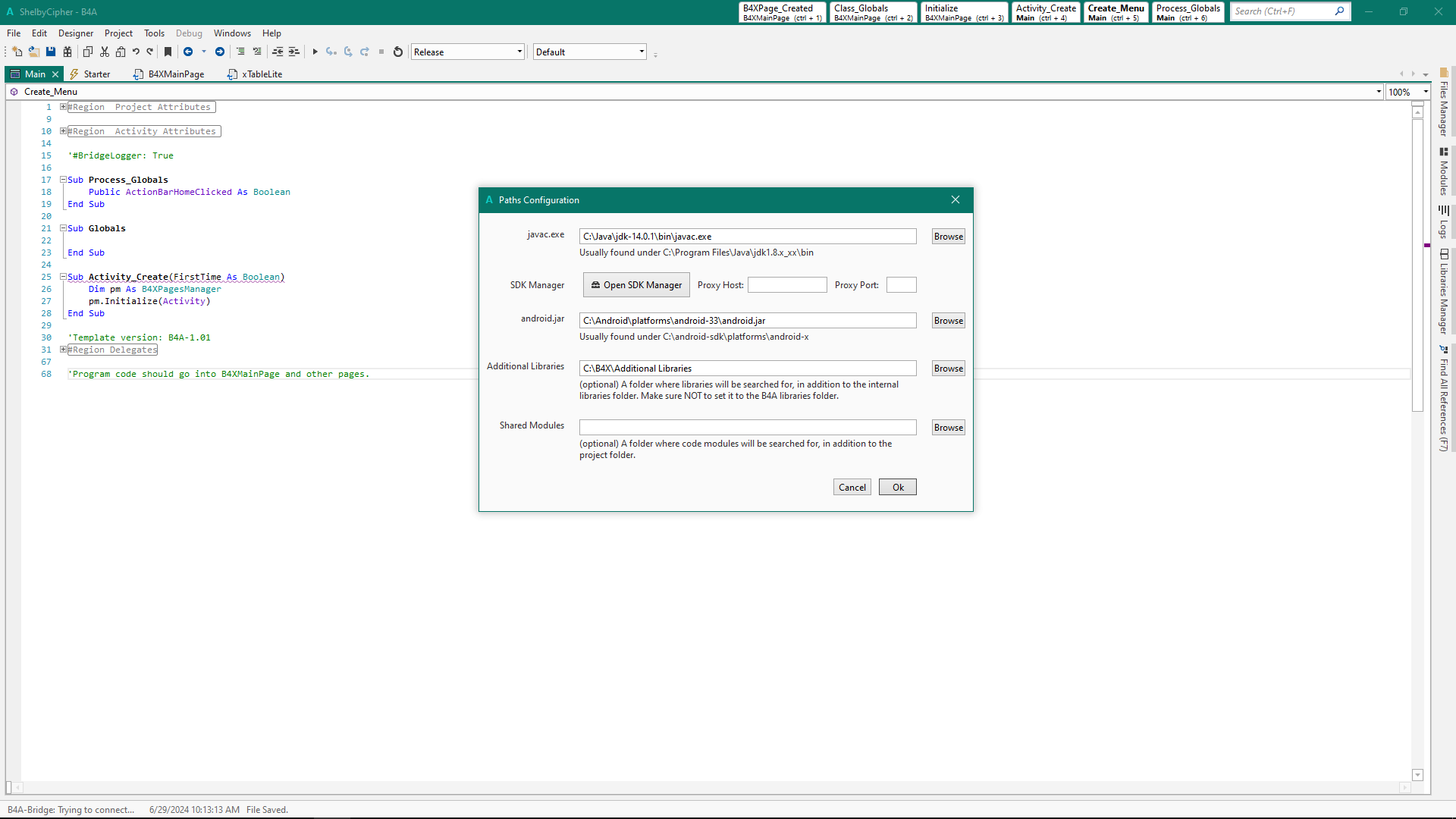Click the Open SDK Manager button
The width and height of the screenshot is (1456, 819).
click(636, 285)
